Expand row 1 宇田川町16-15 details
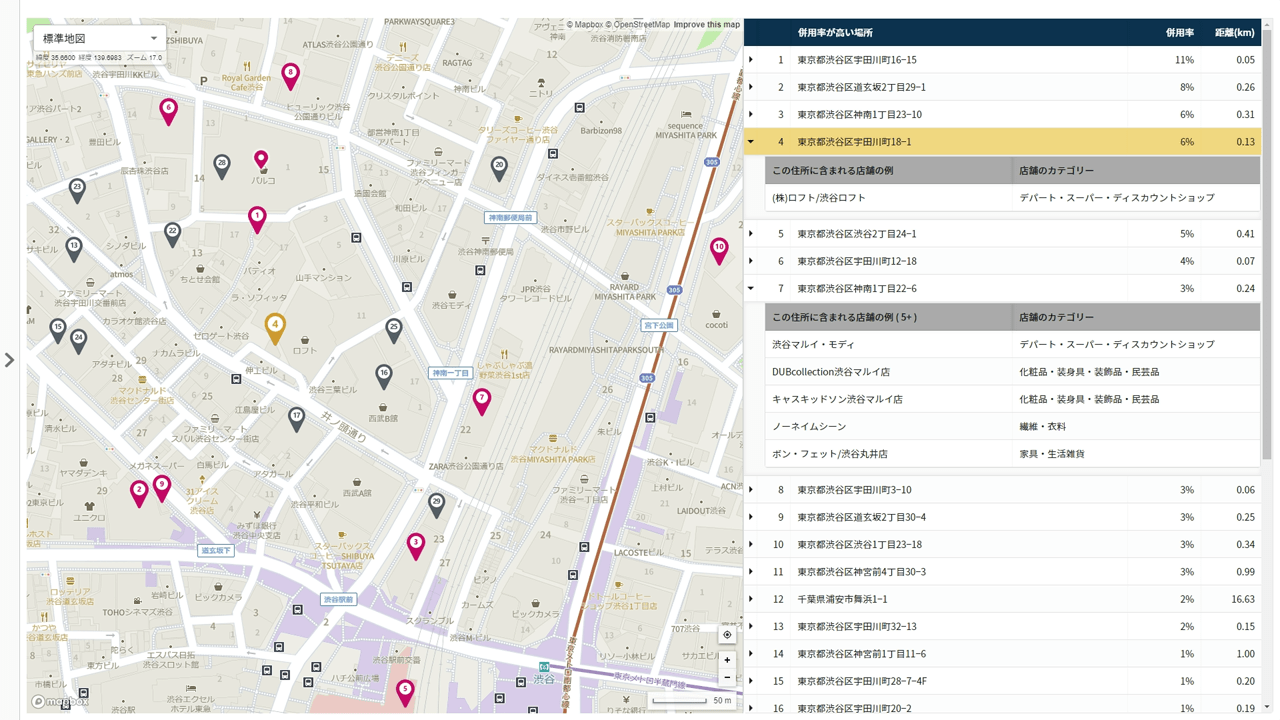The height and width of the screenshot is (720, 1280). click(751, 60)
